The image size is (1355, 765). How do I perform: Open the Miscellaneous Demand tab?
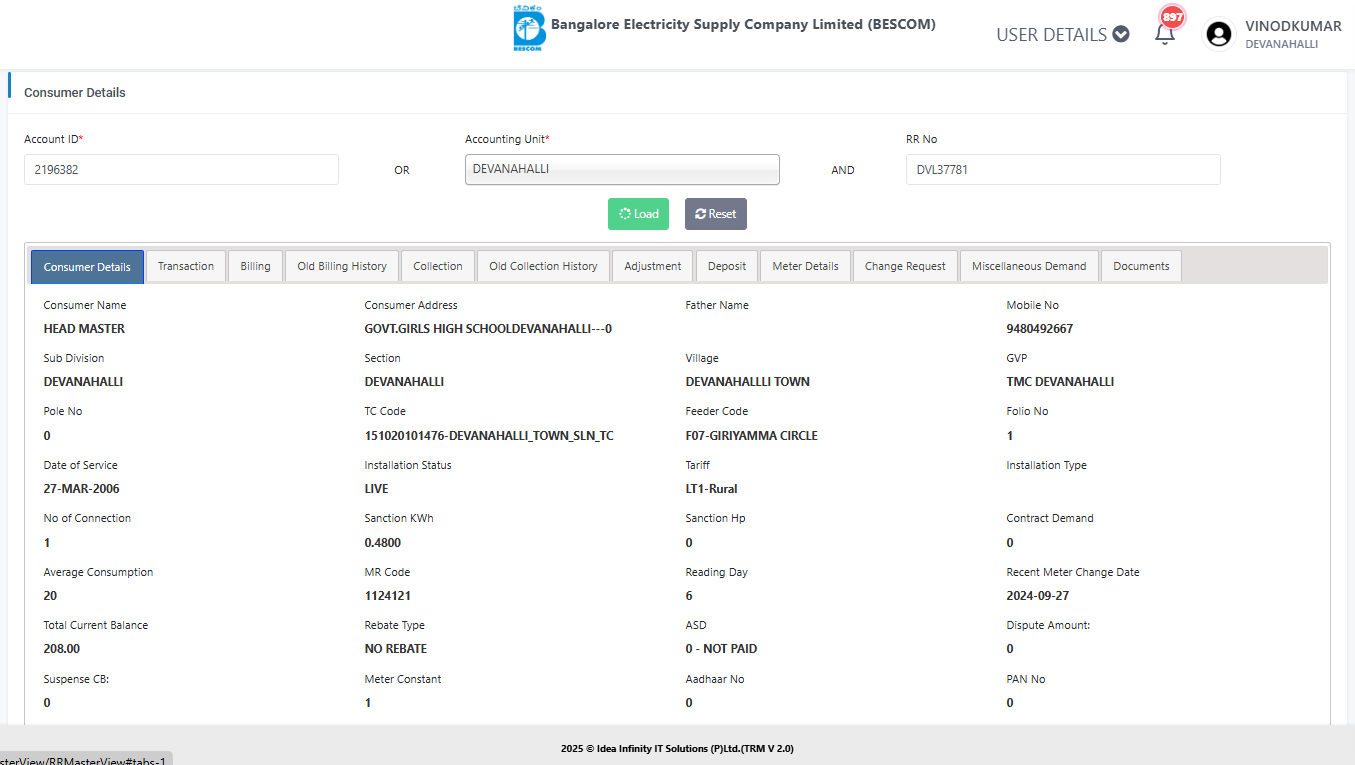point(1028,266)
